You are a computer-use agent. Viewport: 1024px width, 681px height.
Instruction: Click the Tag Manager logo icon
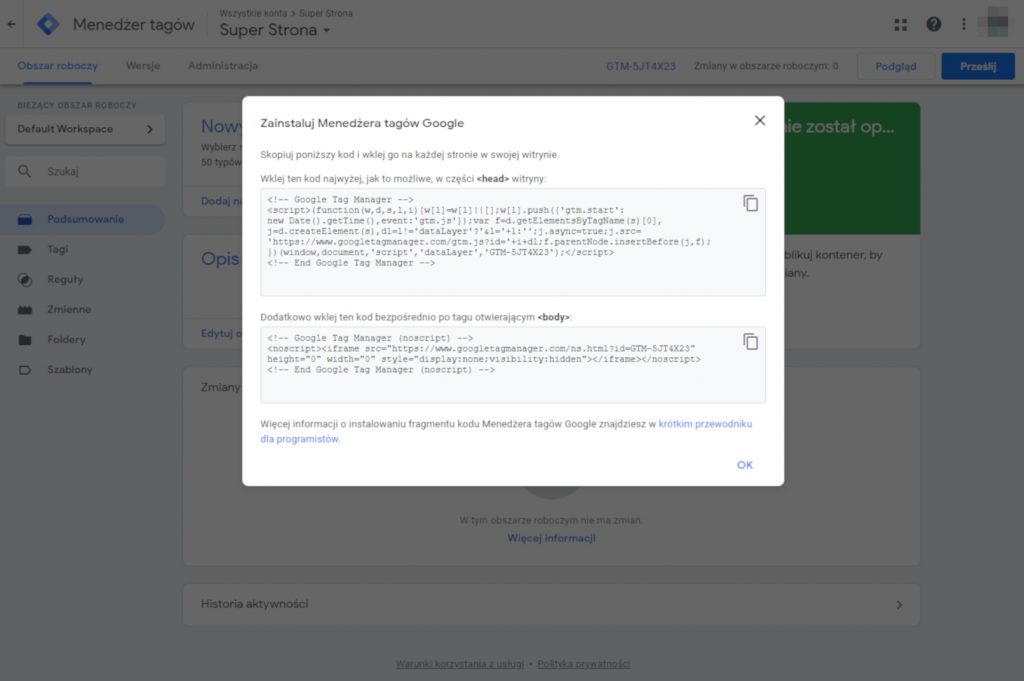(x=48, y=25)
